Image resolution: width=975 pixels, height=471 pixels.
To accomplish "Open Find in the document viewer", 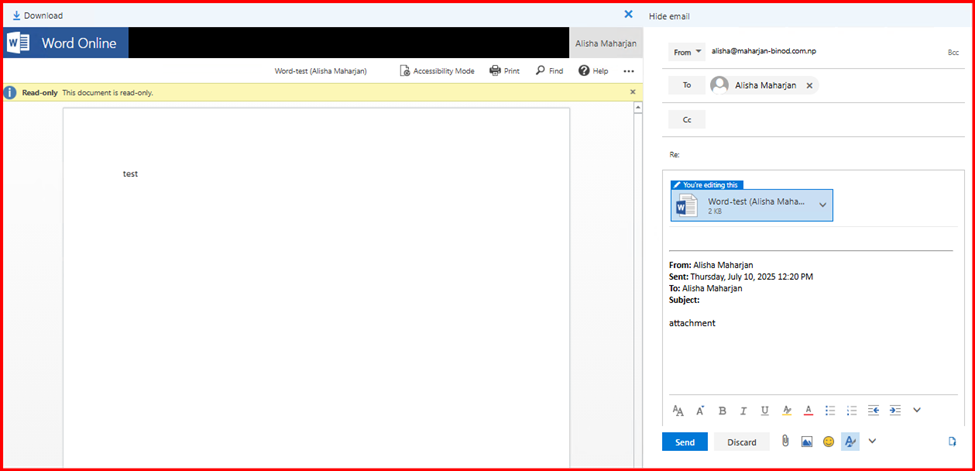I will point(549,71).
